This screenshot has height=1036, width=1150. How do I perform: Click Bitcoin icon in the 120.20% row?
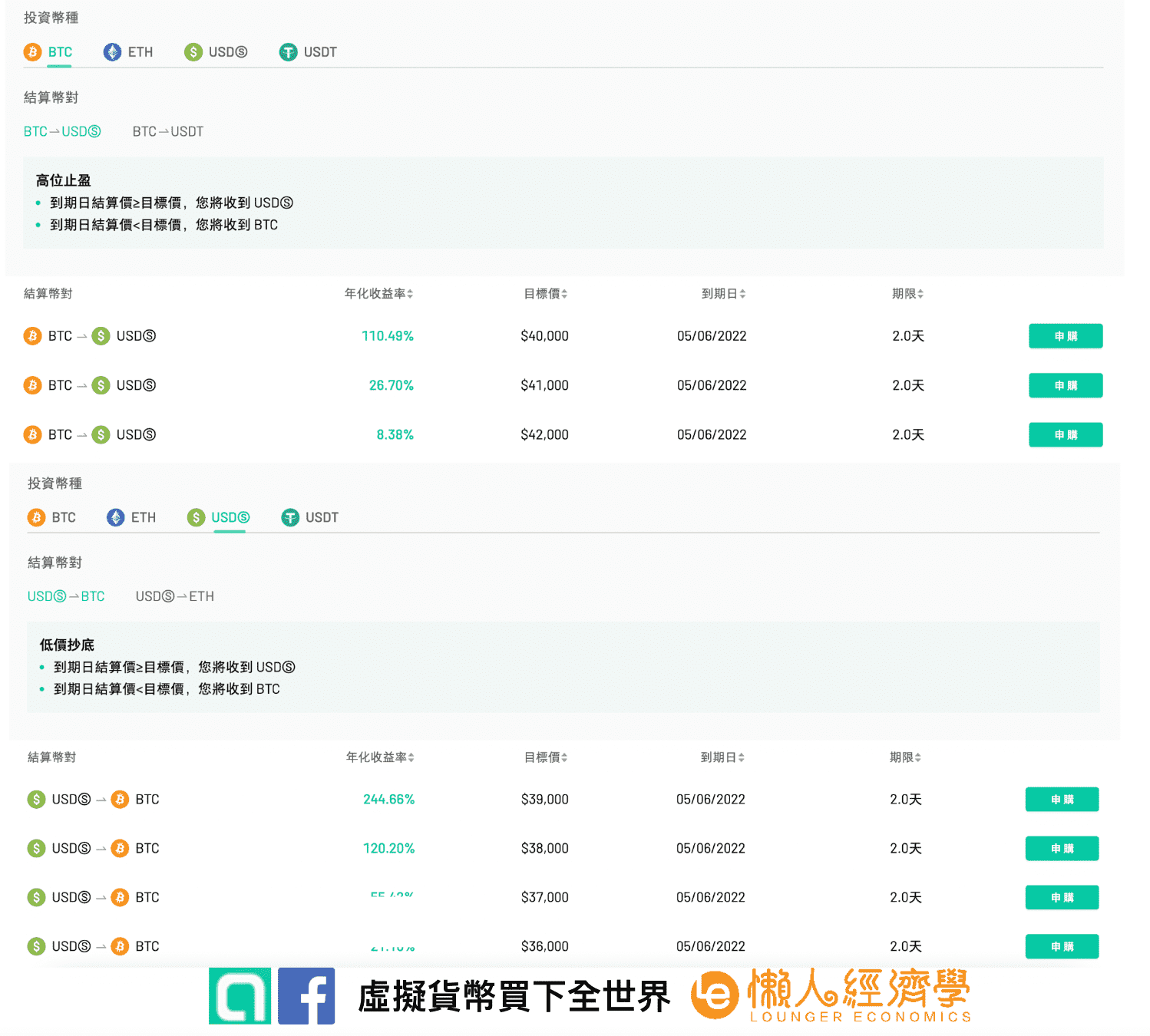click(120, 849)
